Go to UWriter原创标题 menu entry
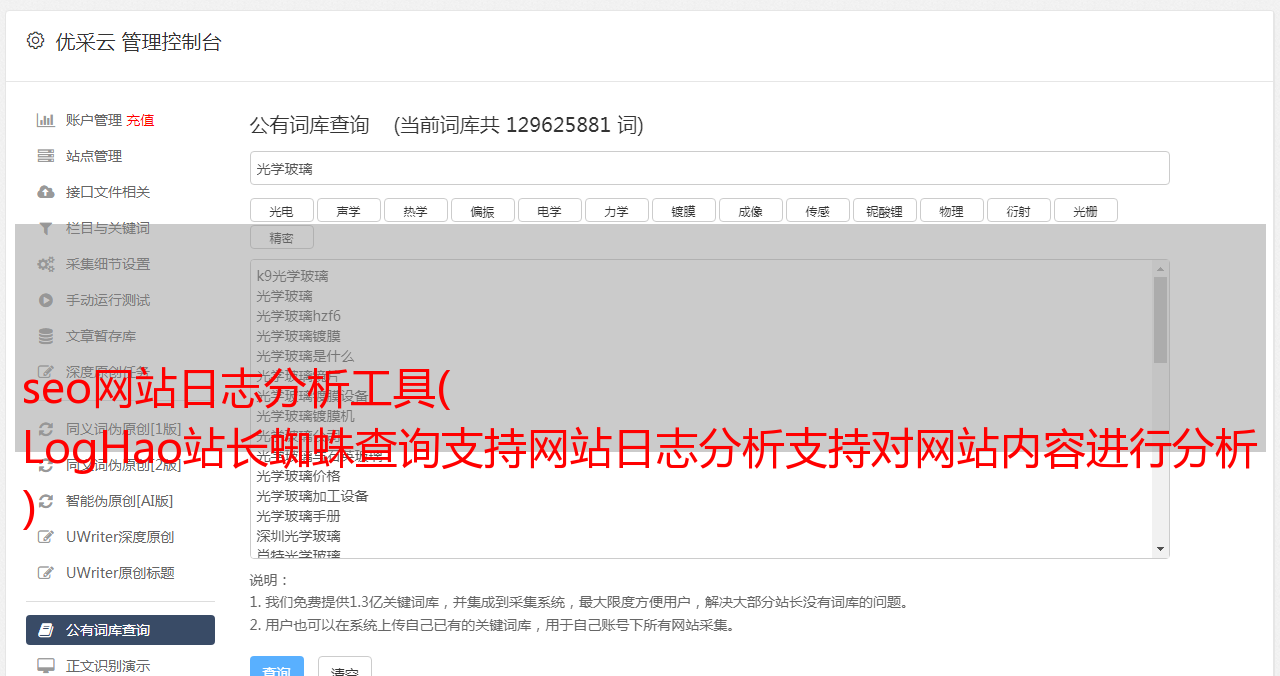Screen dimensions: 1280x676 pos(120,573)
